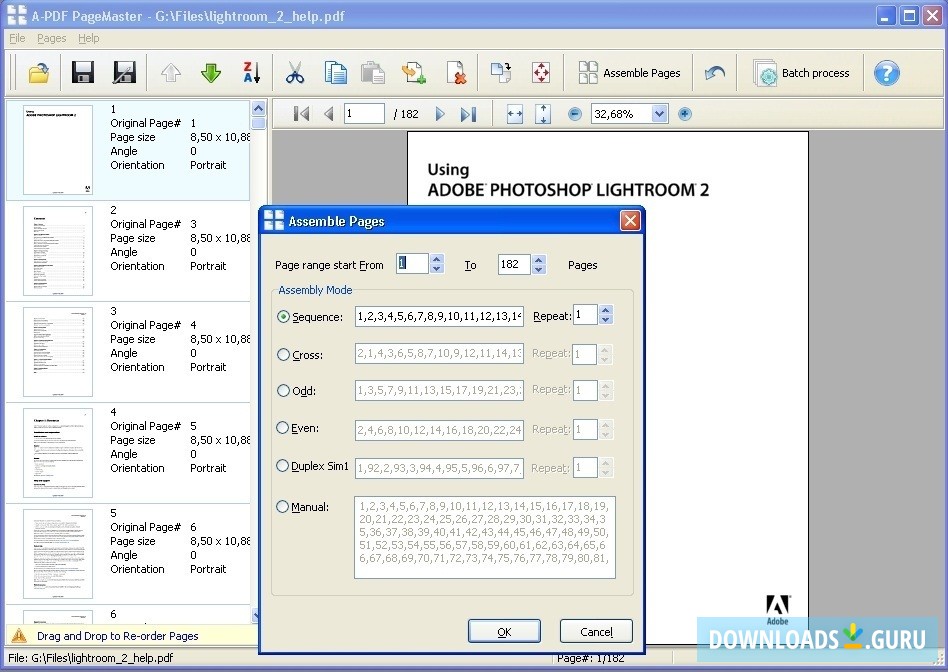Screen dimensions: 948x672
Task: Select page 4 thumbnail in list
Action: coord(58,452)
